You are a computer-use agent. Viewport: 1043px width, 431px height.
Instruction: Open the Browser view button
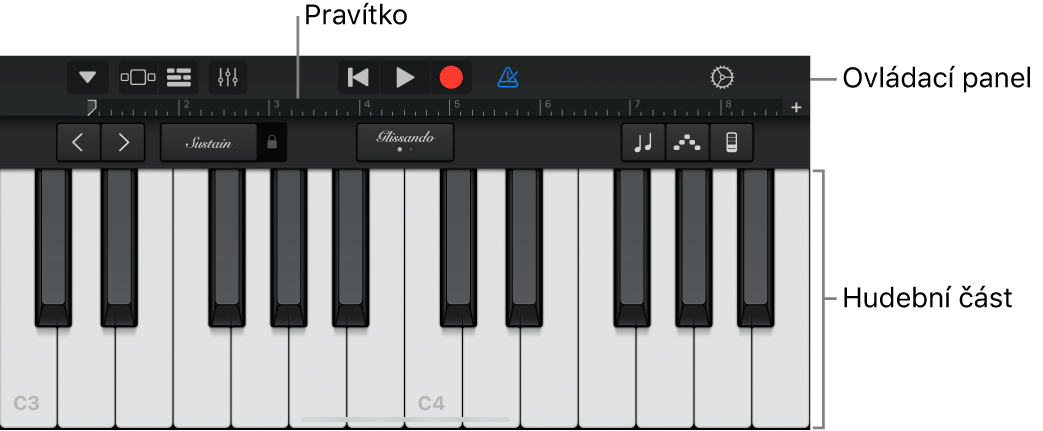click(138, 78)
